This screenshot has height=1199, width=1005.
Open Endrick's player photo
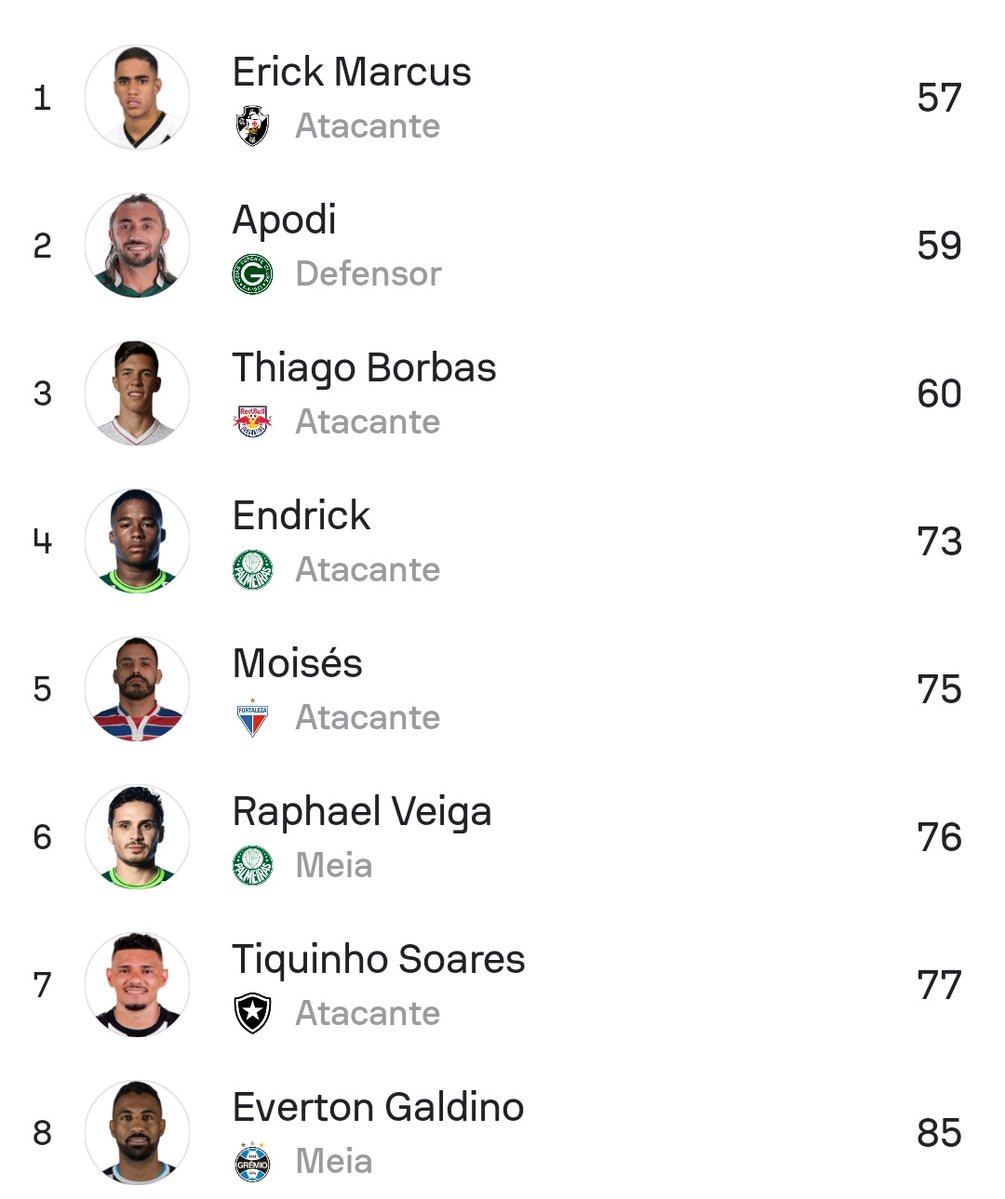[x=137, y=542]
